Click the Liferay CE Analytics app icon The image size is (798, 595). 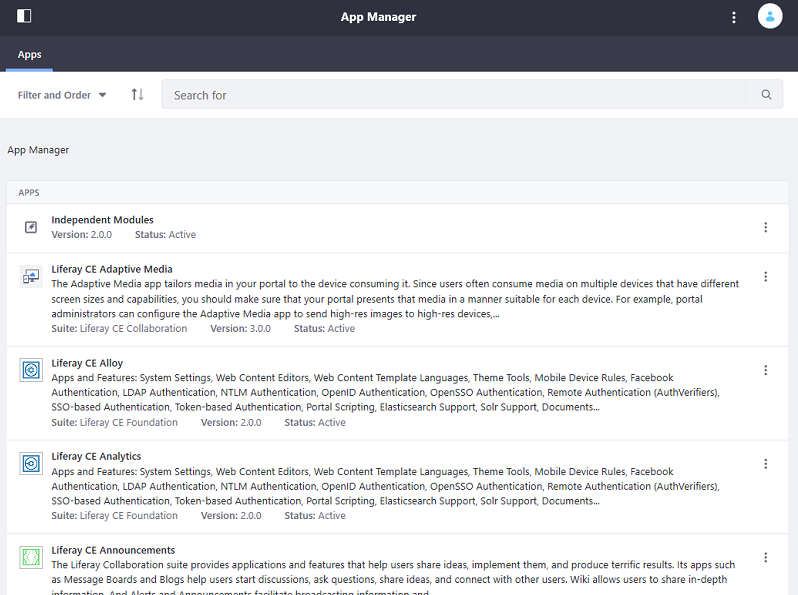pyautogui.click(x=31, y=464)
